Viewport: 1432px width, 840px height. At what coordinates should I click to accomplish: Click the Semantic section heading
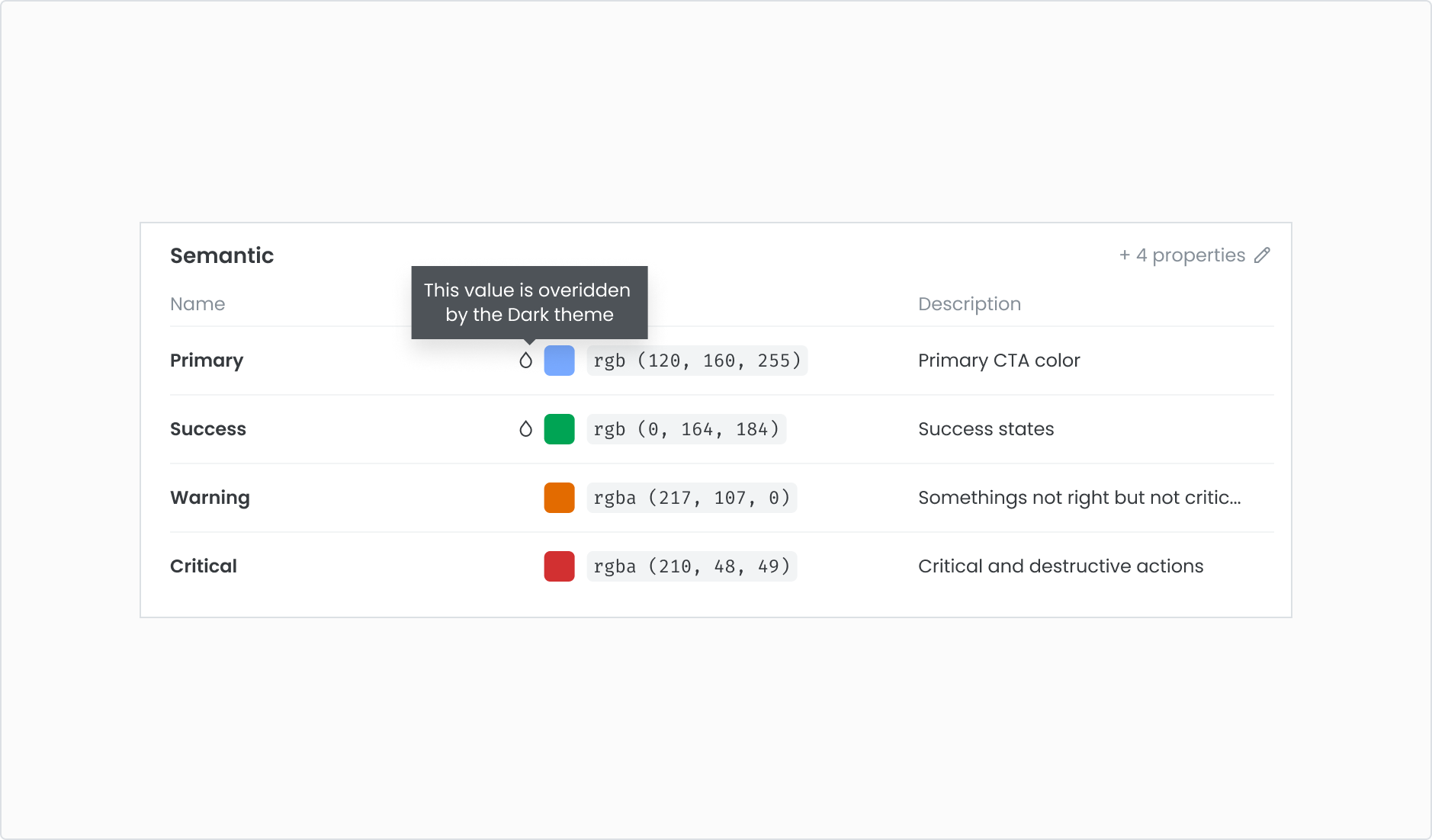(222, 255)
